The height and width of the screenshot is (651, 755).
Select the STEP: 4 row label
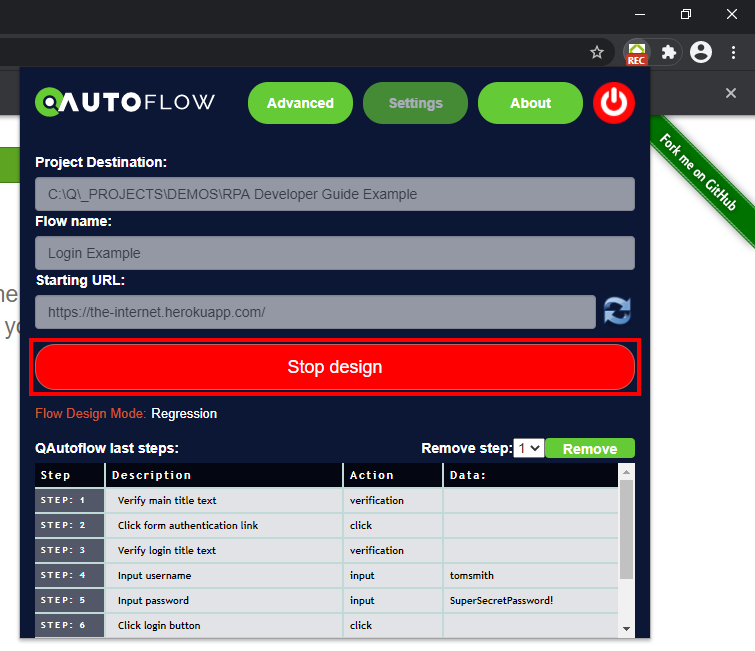(70, 575)
